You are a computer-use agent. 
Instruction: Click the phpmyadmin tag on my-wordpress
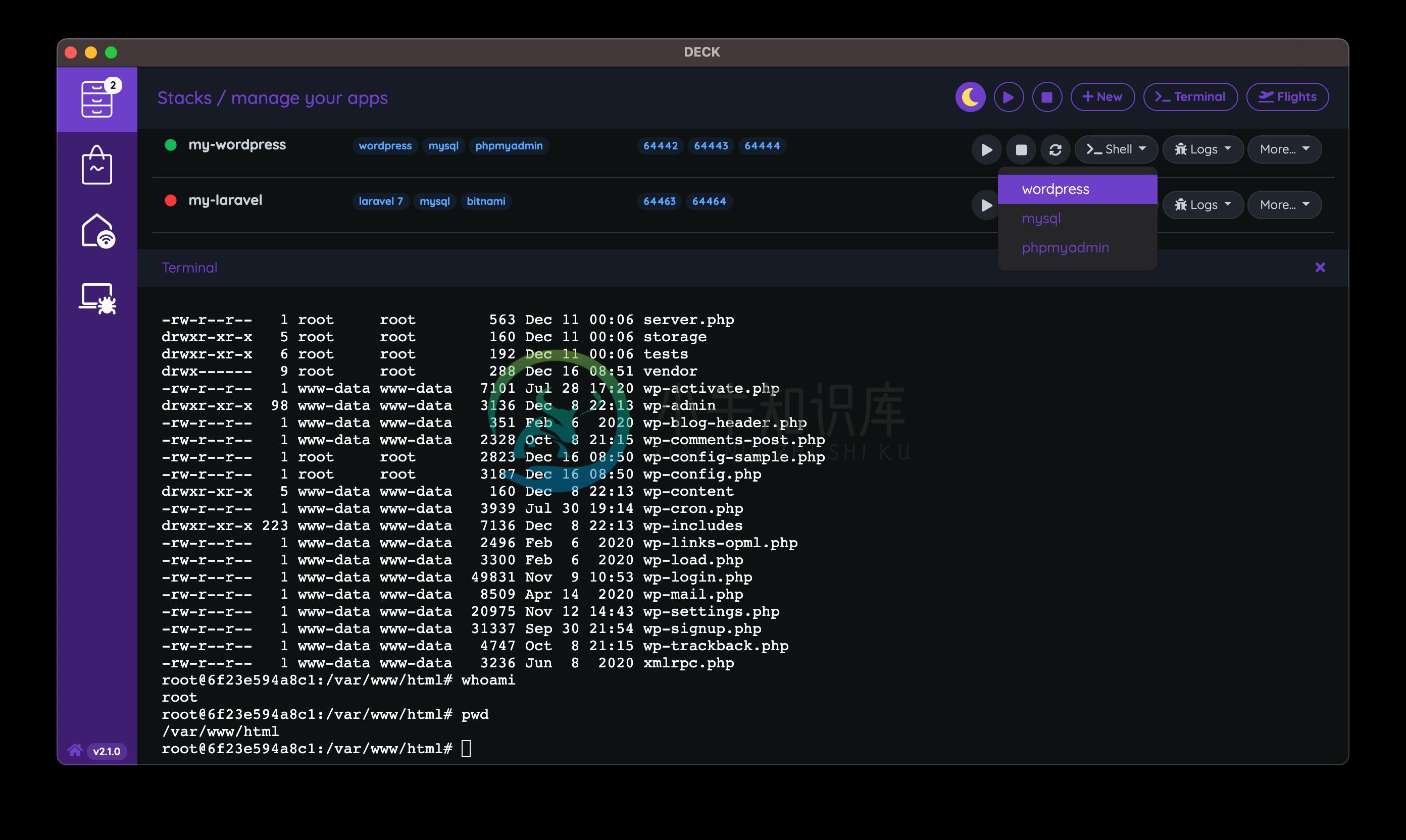pyautogui.click(x=509, y=145)
